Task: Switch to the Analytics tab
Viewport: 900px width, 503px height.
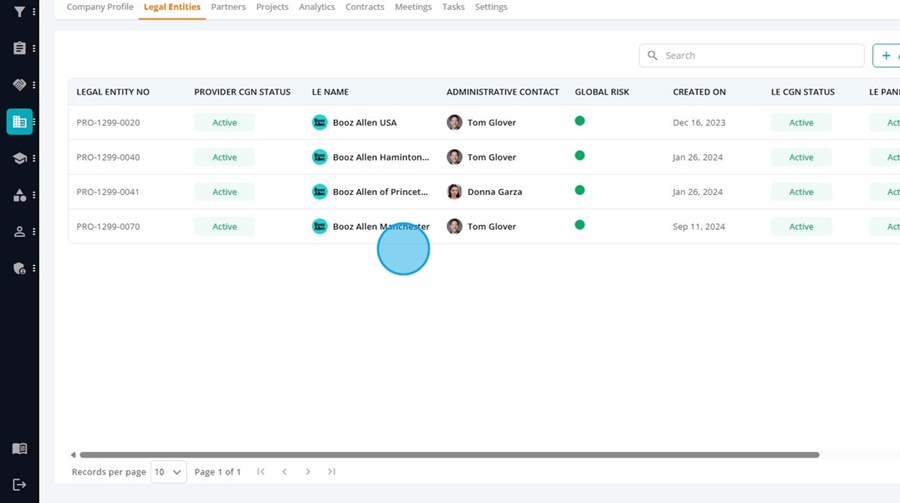Action: click(x=317, y=7)
